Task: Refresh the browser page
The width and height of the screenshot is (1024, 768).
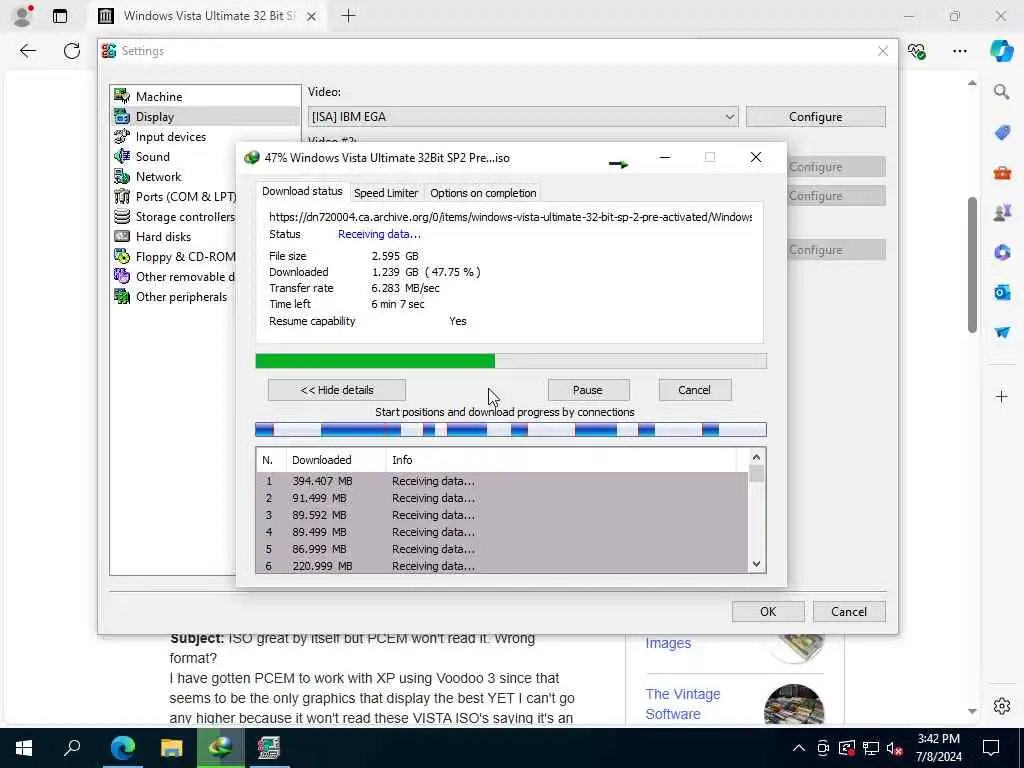Action: tap(72, 51)
